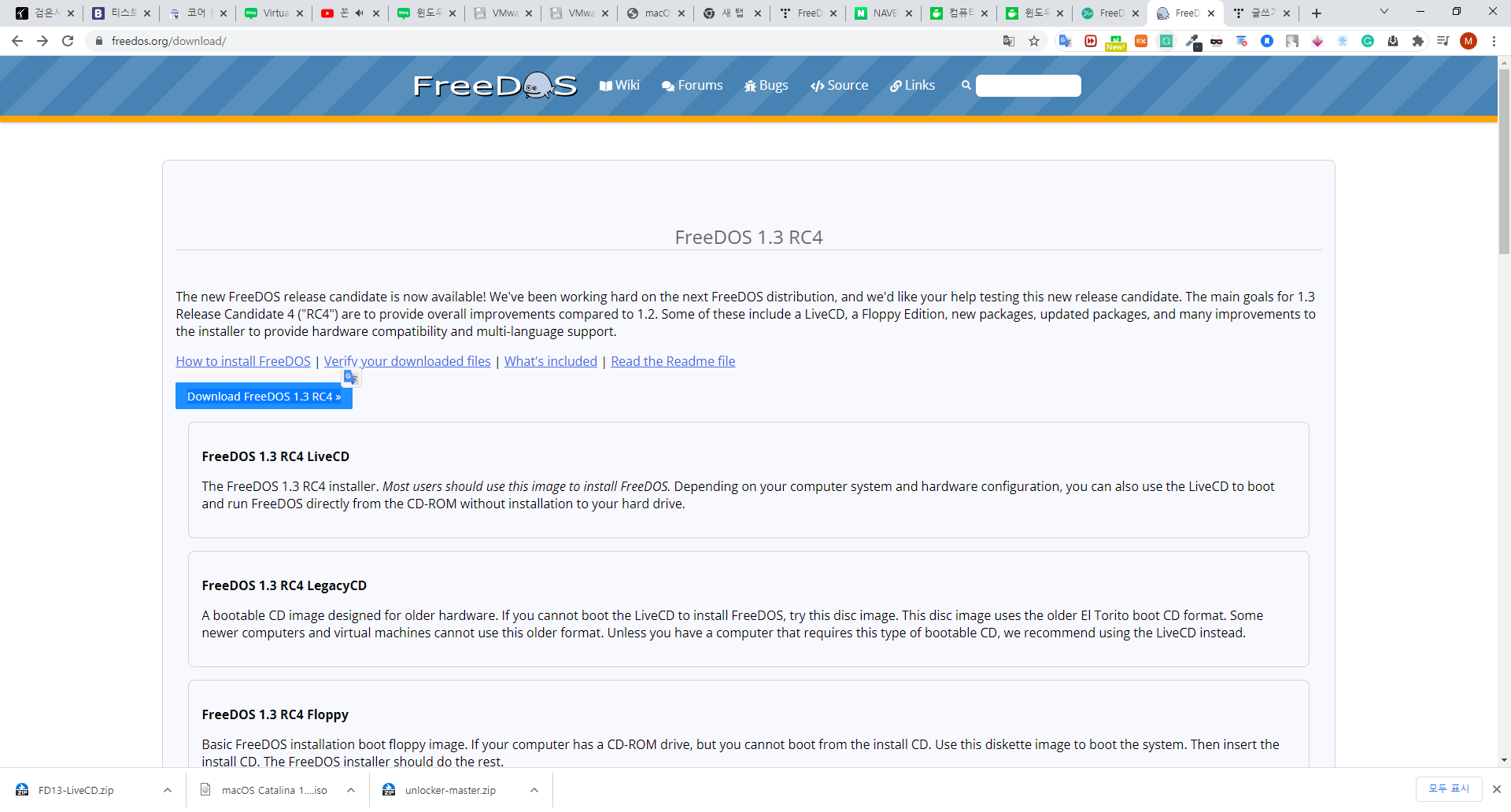Screen dimensions: 1511x812
Task: Open the FD13-LiveCD.zip downloaded file
Action: coord(76,790)
